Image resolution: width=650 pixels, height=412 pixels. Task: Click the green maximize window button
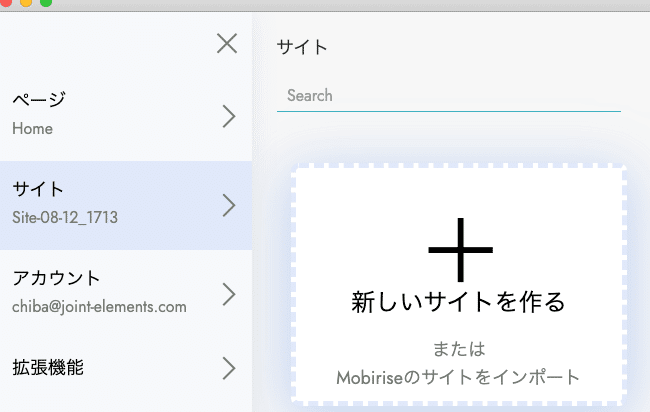tap(46, 2)
